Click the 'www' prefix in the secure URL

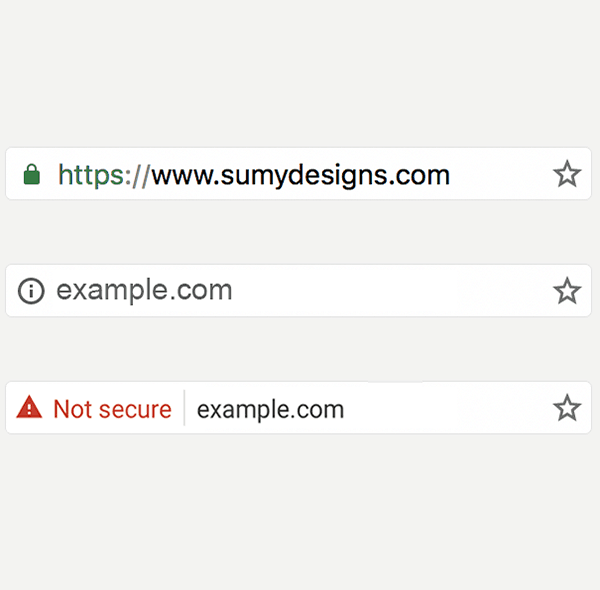(x=183, y=178)
